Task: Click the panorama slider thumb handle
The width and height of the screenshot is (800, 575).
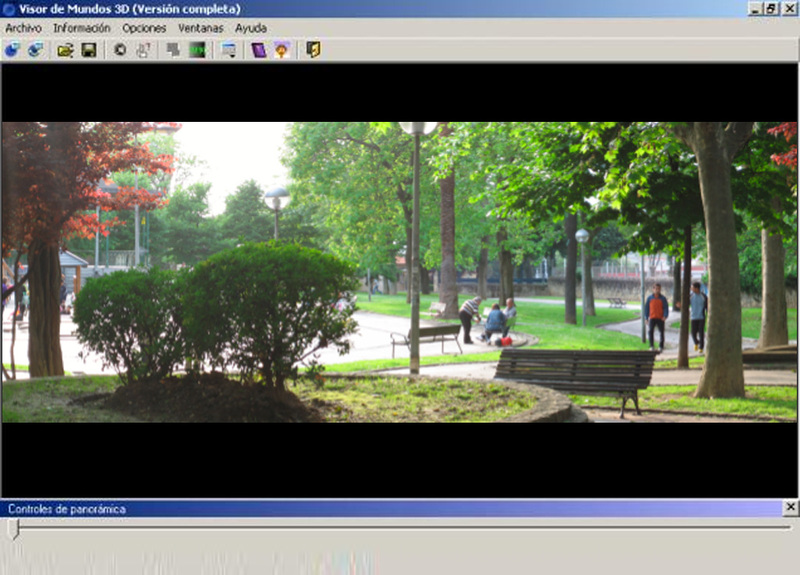Action: 15,529
